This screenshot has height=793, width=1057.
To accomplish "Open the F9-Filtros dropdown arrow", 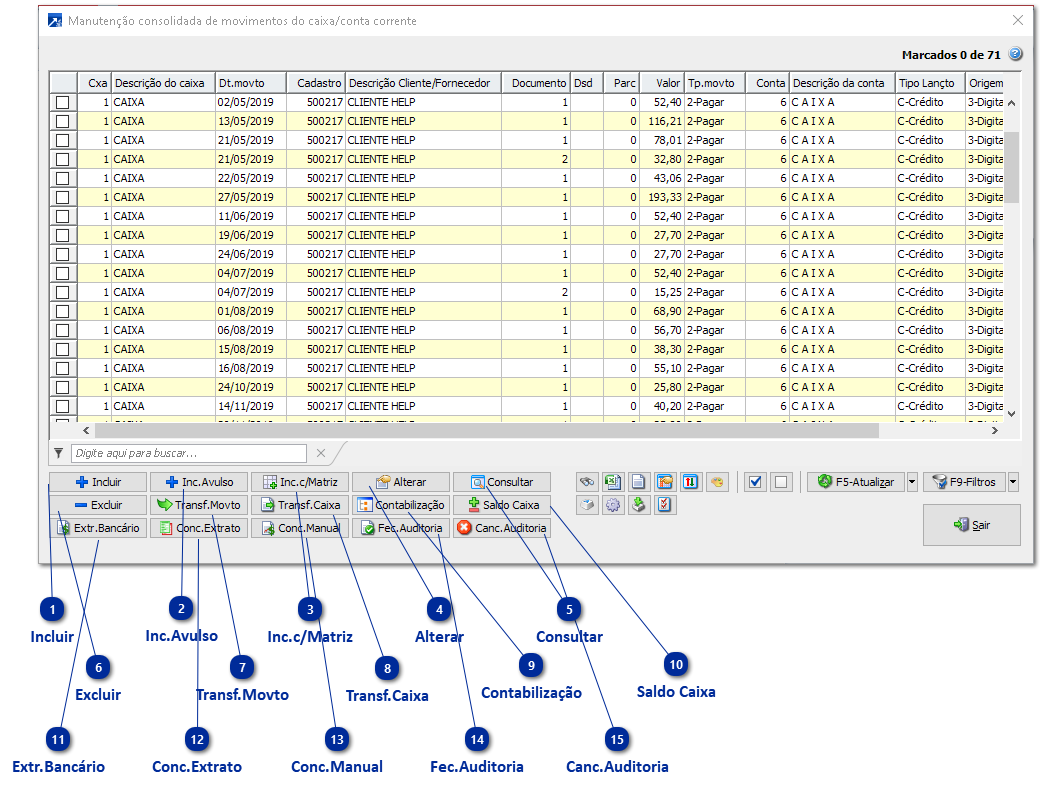I will [x=1013, y=482].
